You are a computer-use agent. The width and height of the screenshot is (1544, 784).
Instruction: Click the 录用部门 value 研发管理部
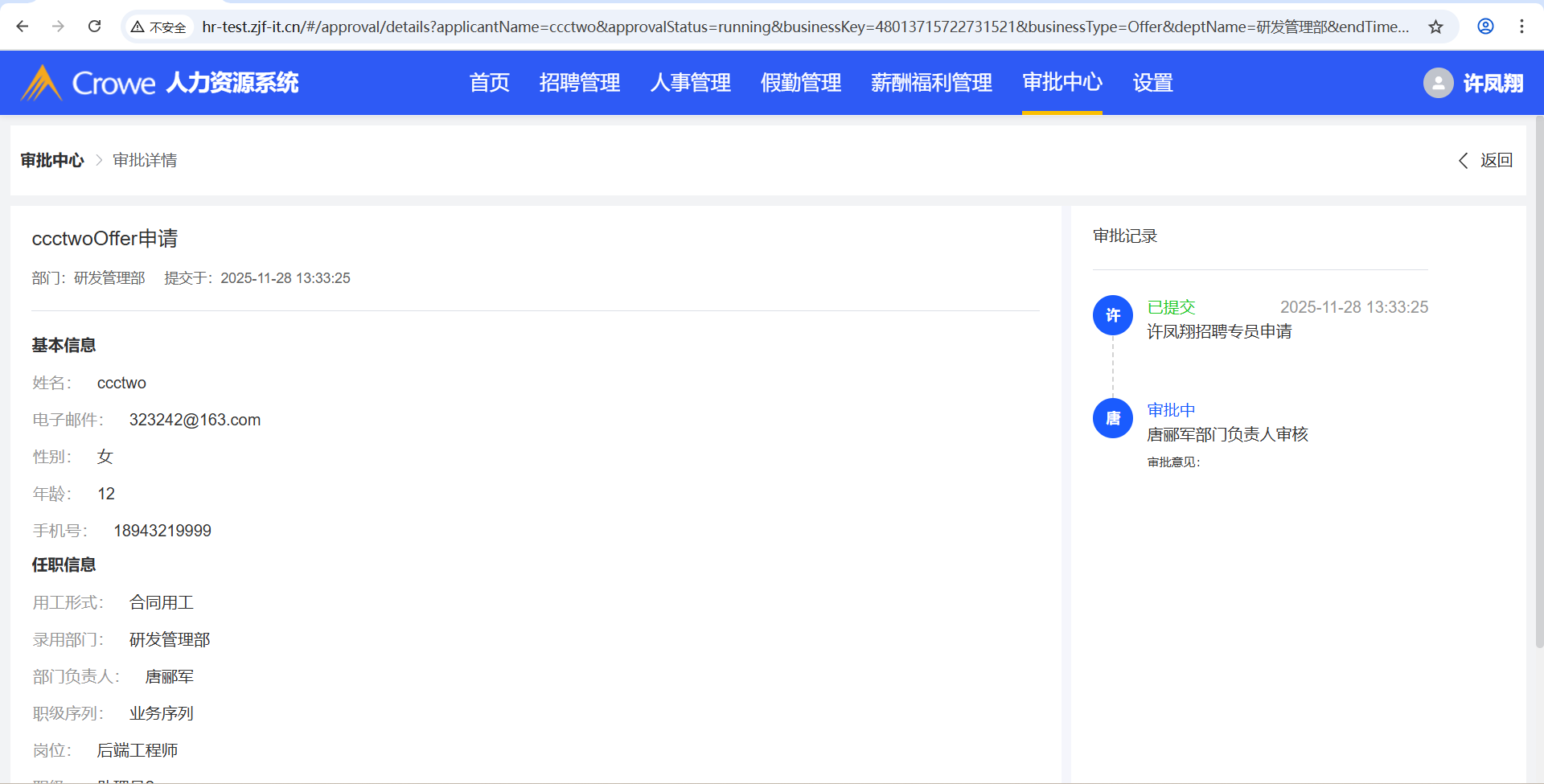point(170,639)
